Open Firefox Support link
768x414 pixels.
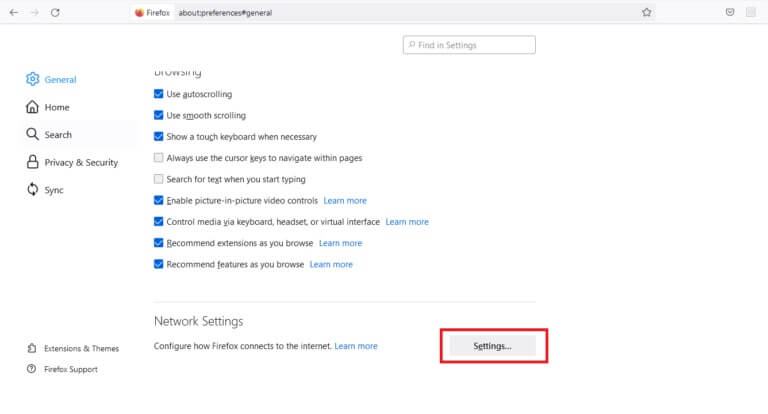[71, 369]
